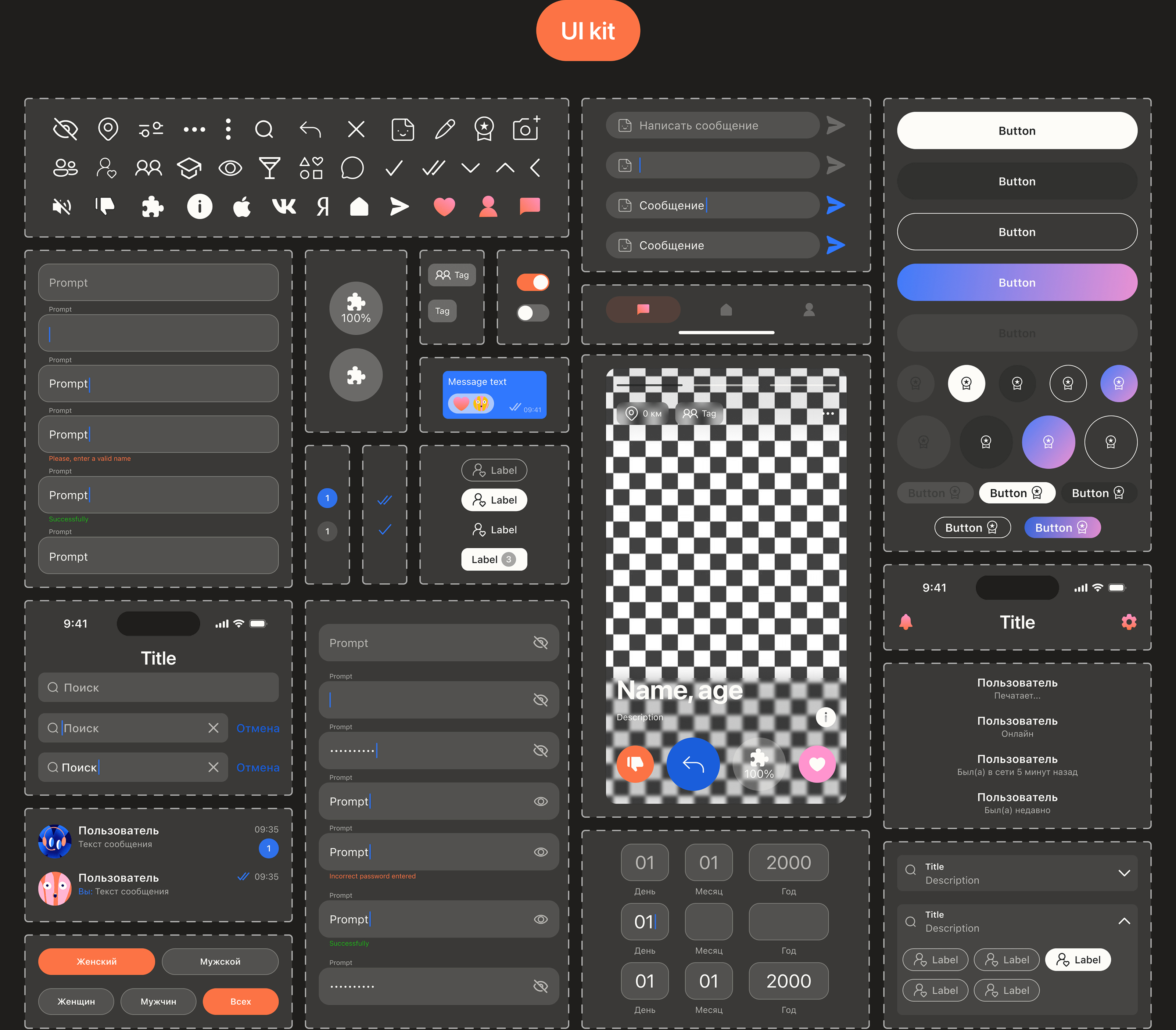Screen dimensions: 1176x1030
Task: Click the camera with plus icon
Action: 526,129
